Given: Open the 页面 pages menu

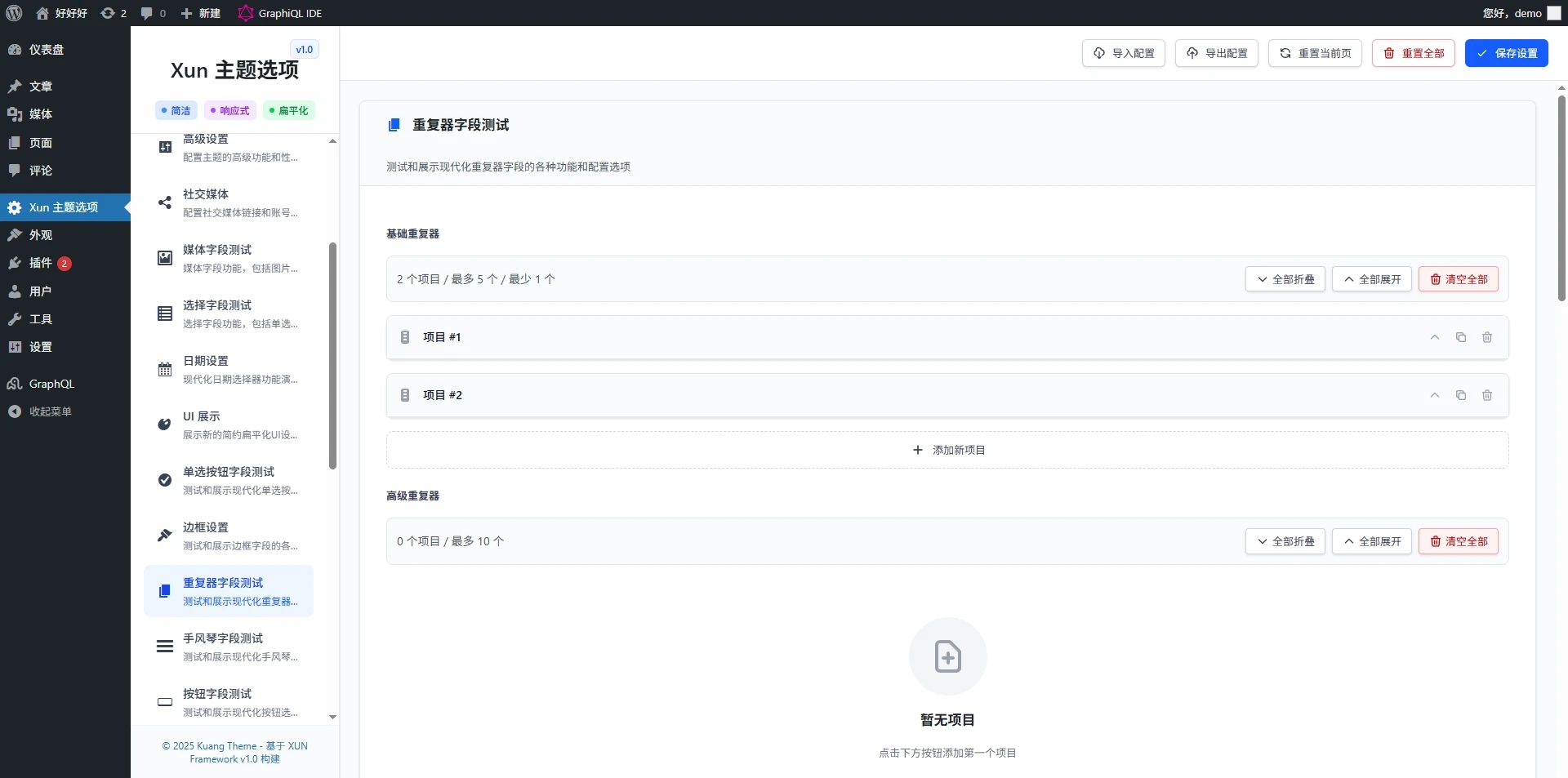Looking at the screenshot, I should 65,143.
